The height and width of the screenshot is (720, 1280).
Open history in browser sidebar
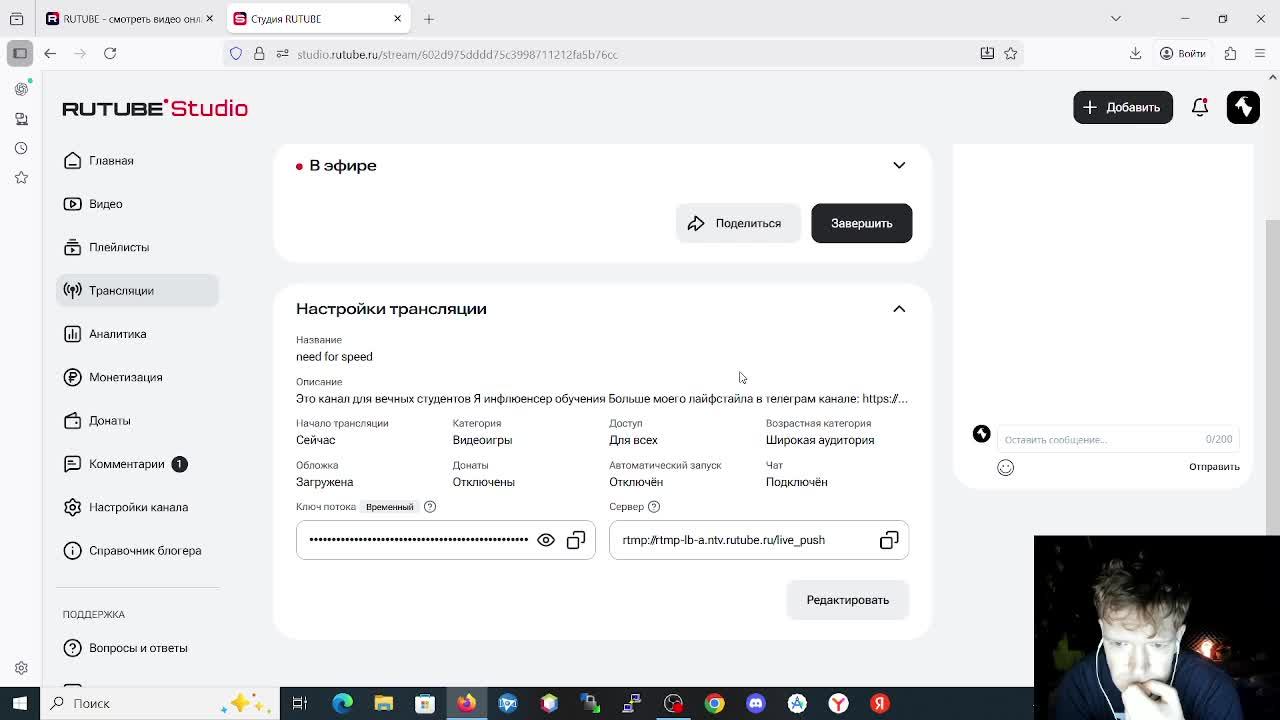[x=21, y=148]
